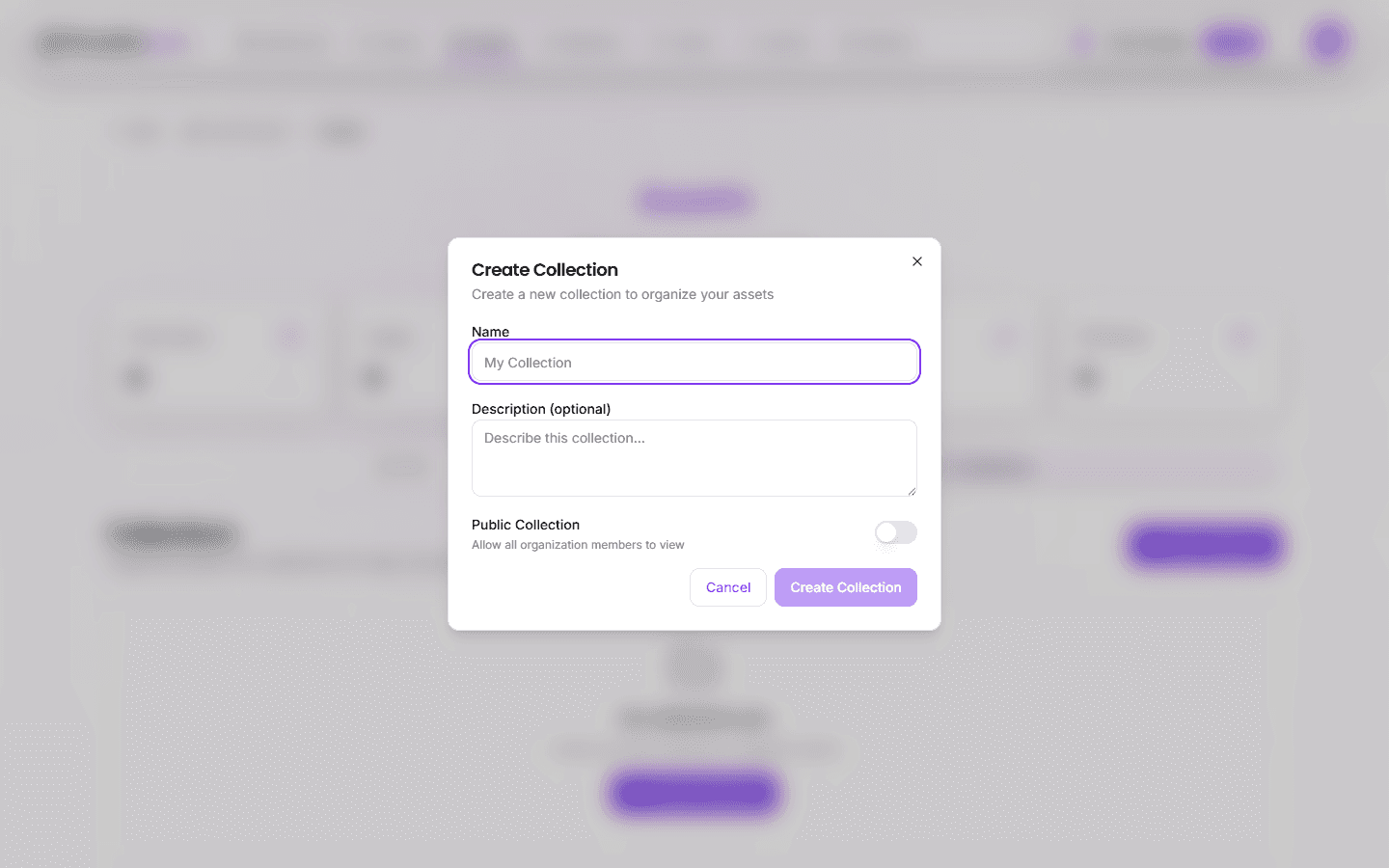Click the purple pill button in the top bar
This screenshot has height=868, width=1389.
point(1233,41)
